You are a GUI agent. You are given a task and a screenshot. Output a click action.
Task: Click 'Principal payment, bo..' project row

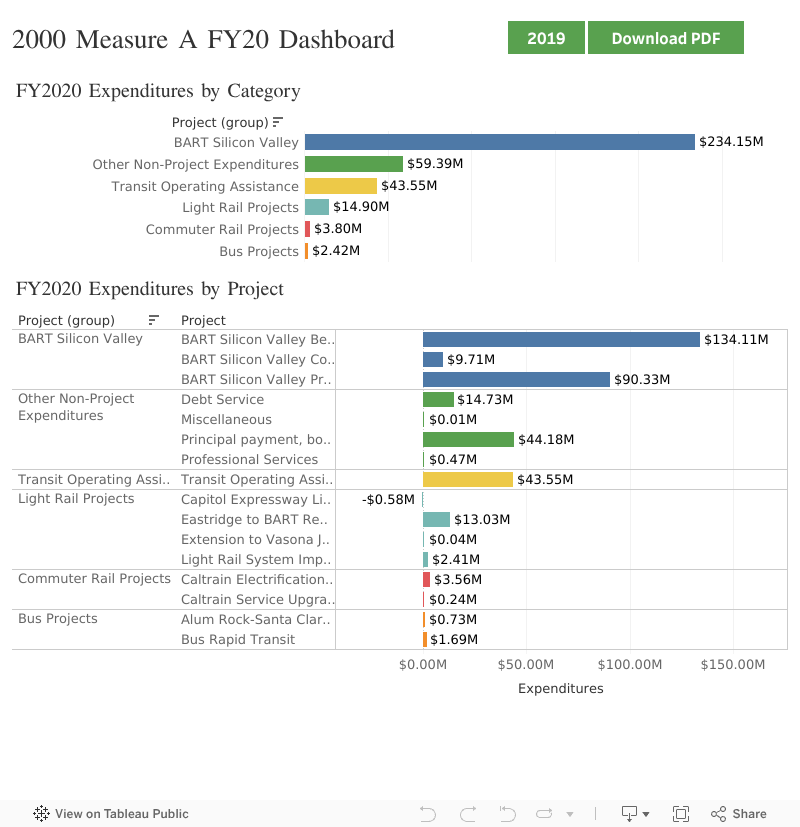tap(256, 439)
